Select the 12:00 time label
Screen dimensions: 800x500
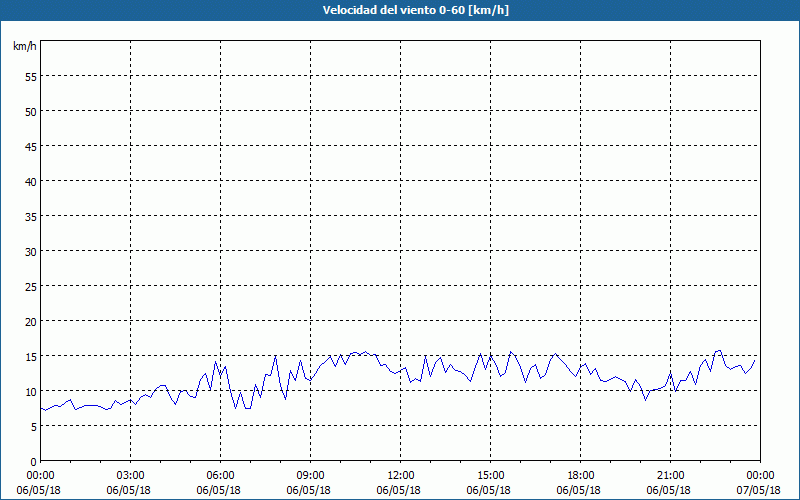point(401,476)
